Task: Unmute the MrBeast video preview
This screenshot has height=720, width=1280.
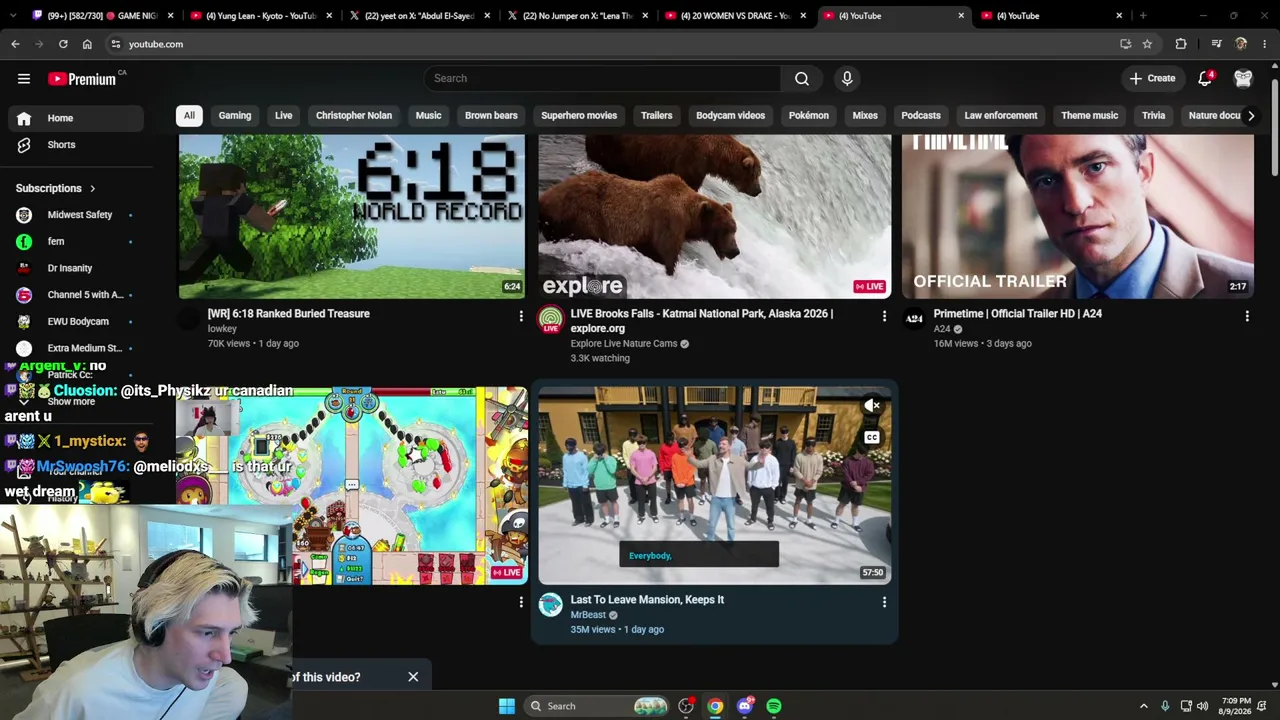Action: point(872,405)
